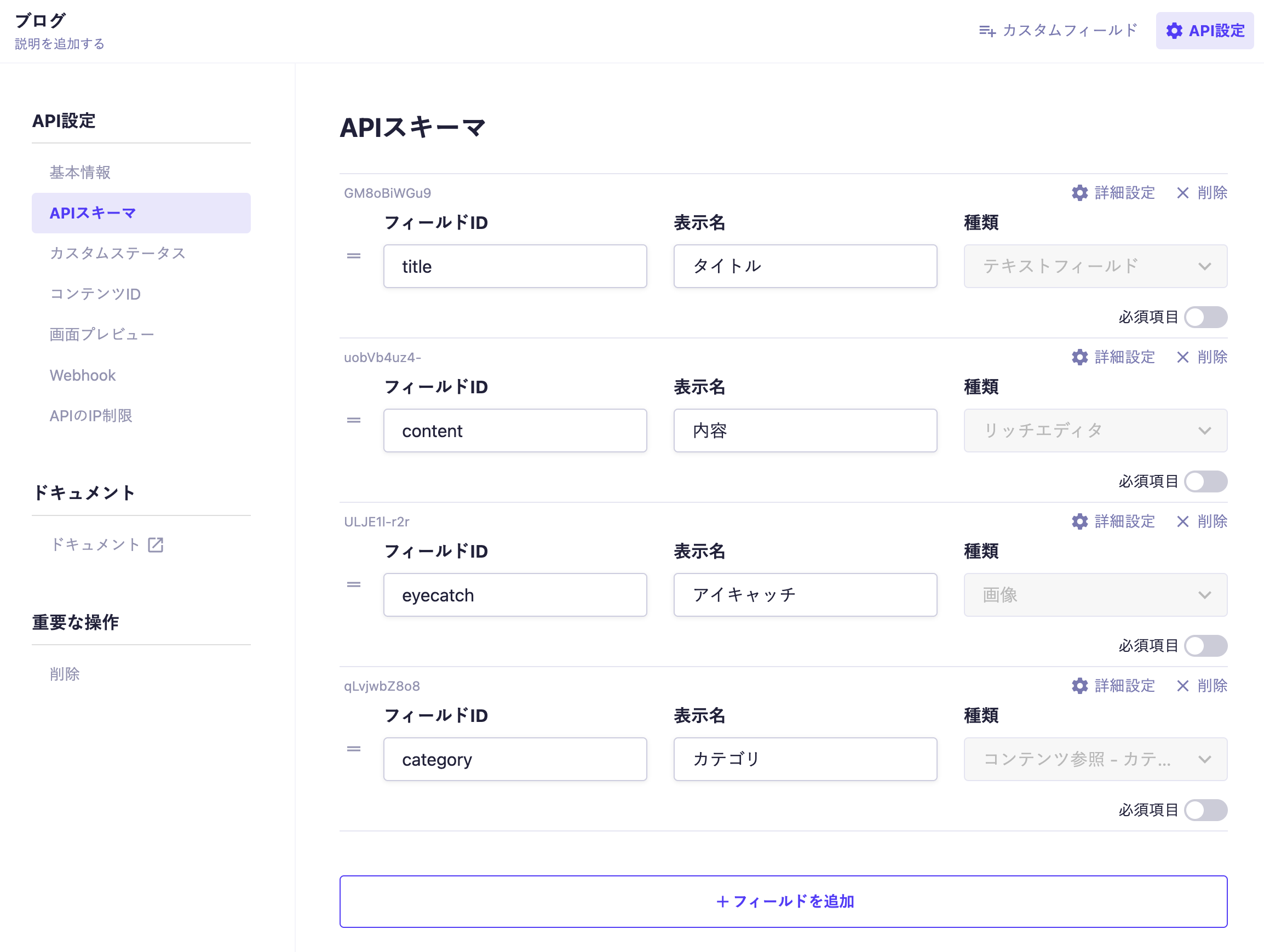Toggle 必須項目 switch for category field
Viewport: 1264px width, 952px height.
1205,810
